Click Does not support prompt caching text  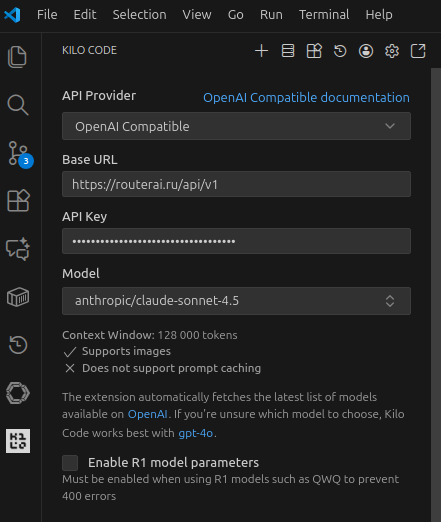(171, 368)
